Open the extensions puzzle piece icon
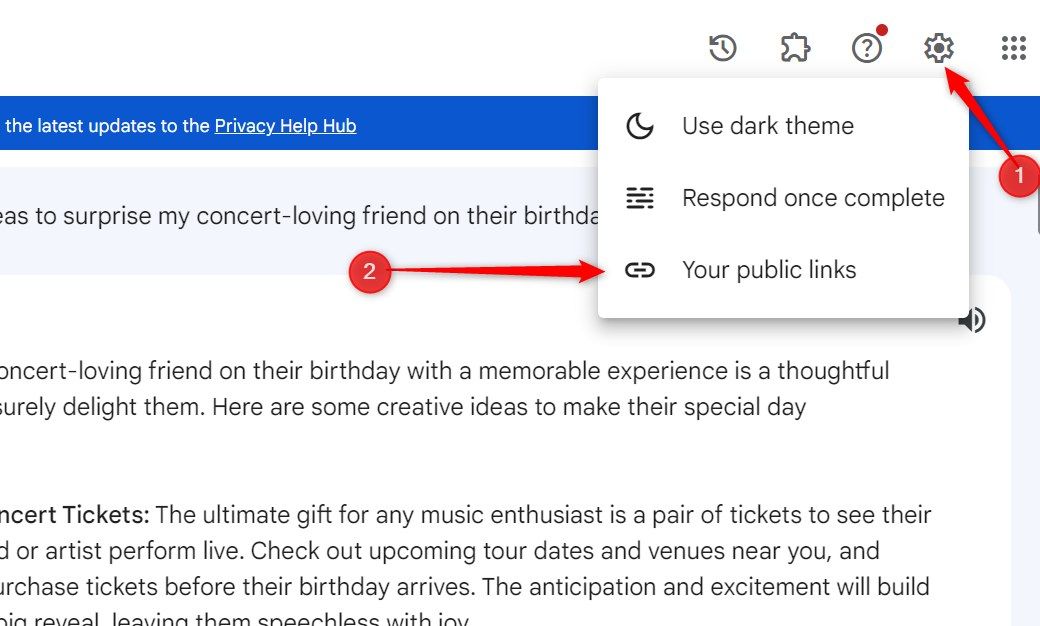The image size is (1040, 626). pyautogui.click(x=795, y=48)
